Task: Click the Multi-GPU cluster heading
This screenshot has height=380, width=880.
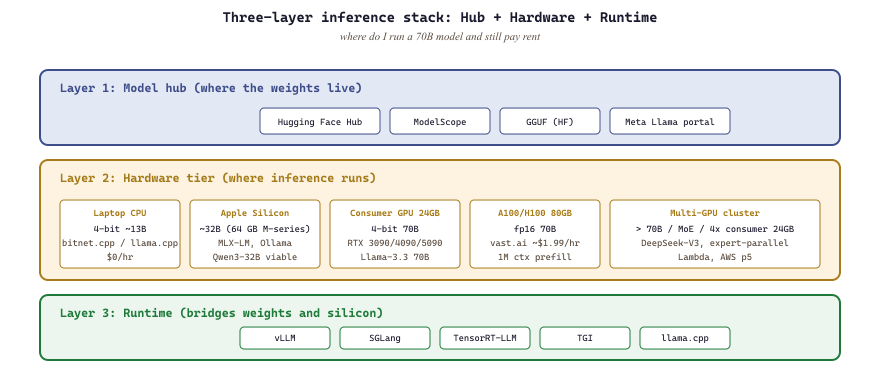Action: [715, 213]
